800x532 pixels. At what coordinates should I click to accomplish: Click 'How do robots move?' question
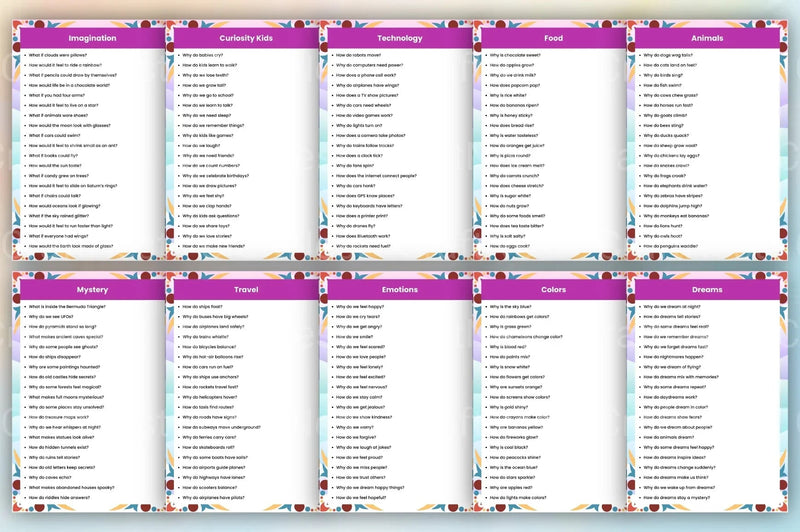[358, 55]
